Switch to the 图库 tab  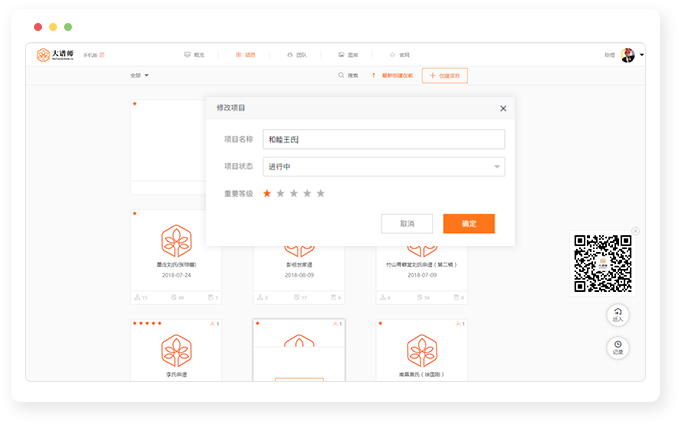(x=348, y=55)
